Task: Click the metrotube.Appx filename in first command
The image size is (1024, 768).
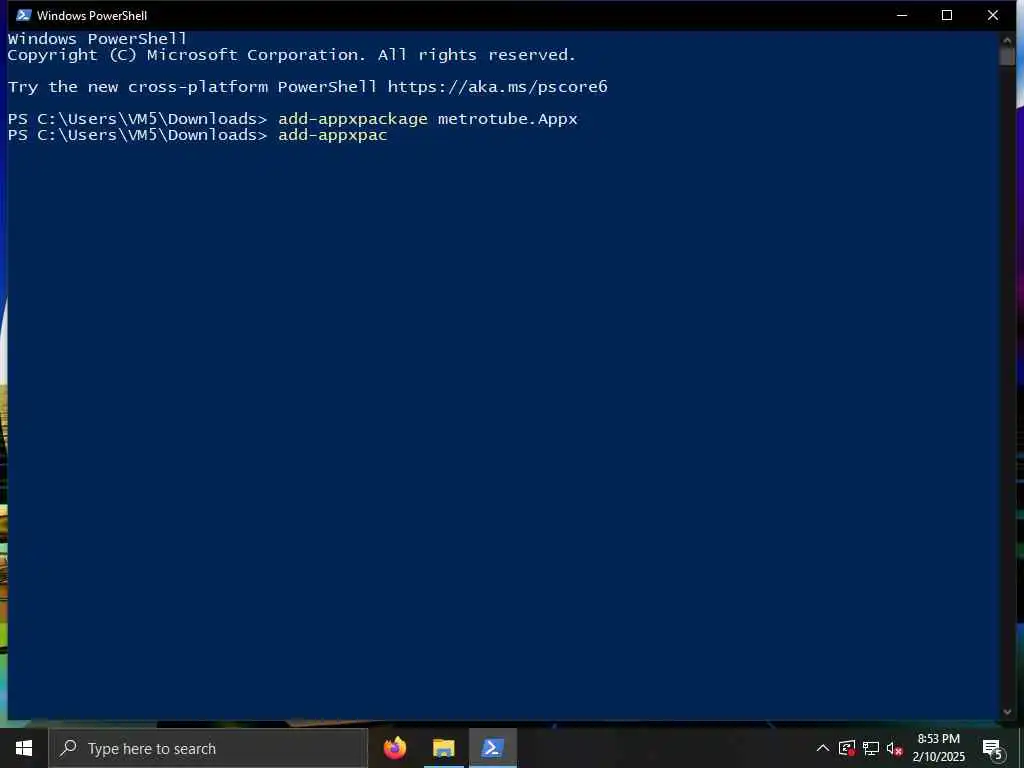Action: 507,119
